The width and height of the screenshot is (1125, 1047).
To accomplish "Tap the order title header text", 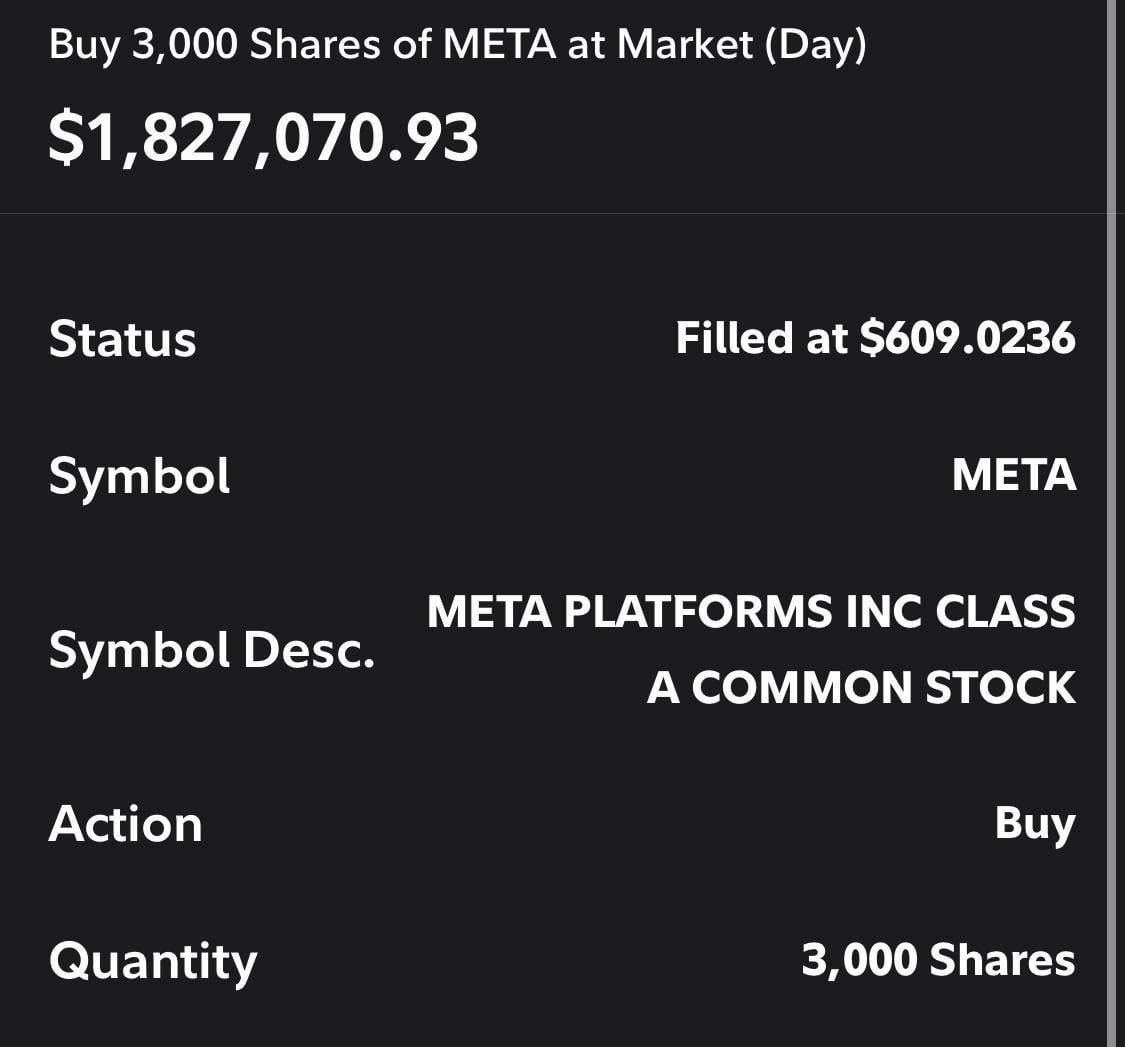I will pos(457,46).
